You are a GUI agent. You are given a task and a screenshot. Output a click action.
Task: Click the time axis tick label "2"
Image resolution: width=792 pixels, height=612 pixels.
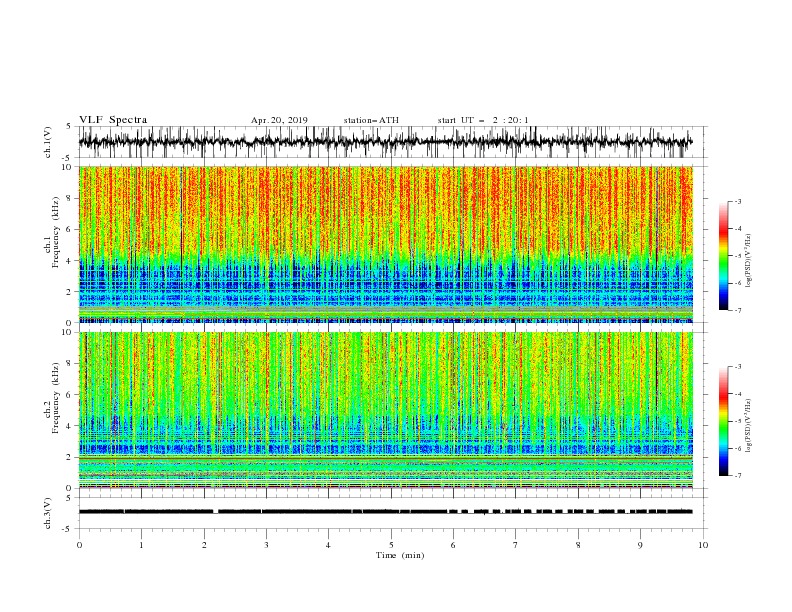pyautogui.click(x=204, y=545)
